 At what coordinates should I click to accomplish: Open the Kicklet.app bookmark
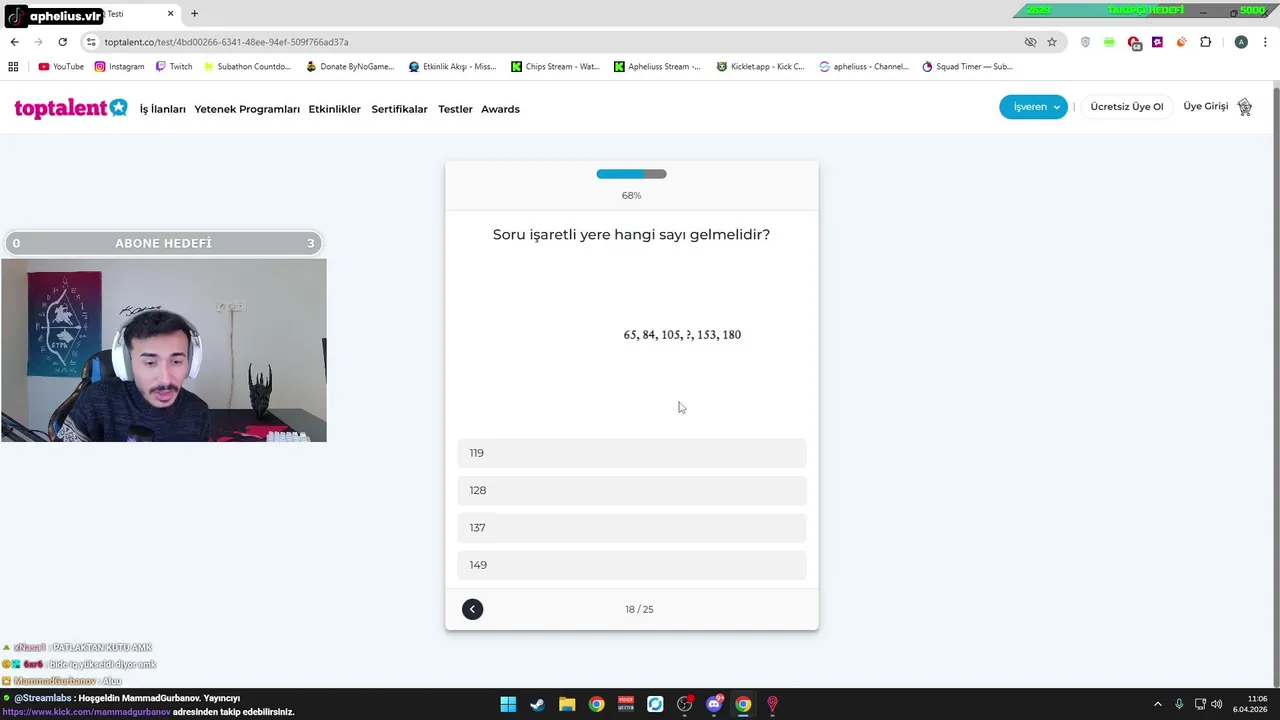760,67
